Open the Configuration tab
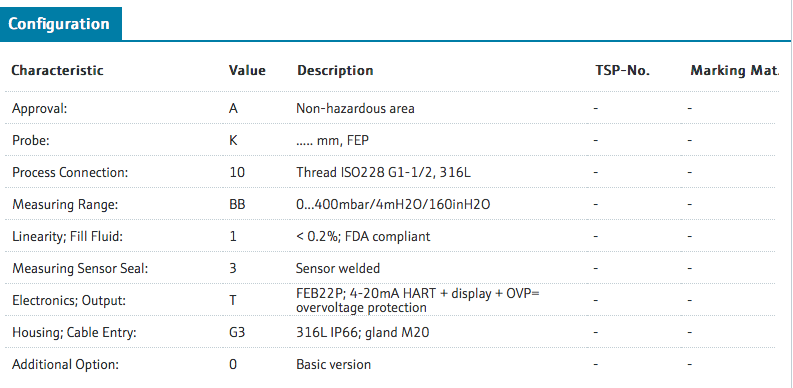Screen dimensions: 793x388 click(61, 24)
